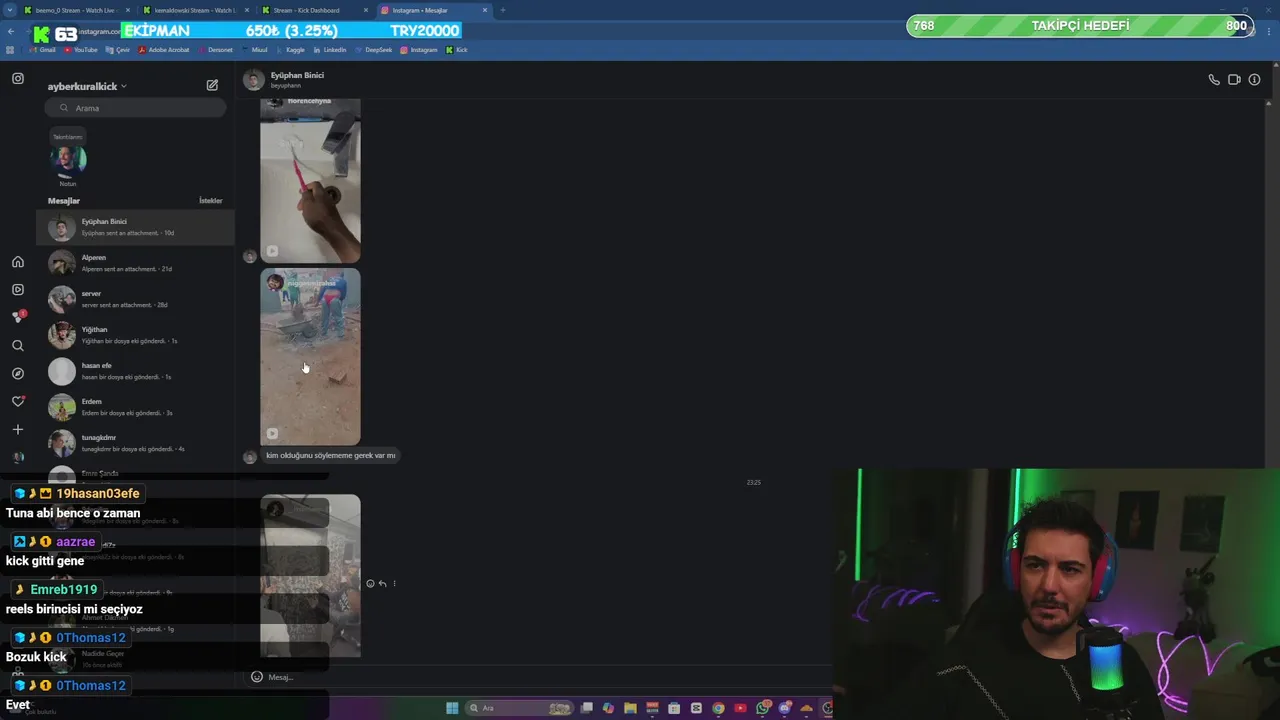Open a new browser tab
Screen dimensions: 1280x720
(x=503, y=10)
